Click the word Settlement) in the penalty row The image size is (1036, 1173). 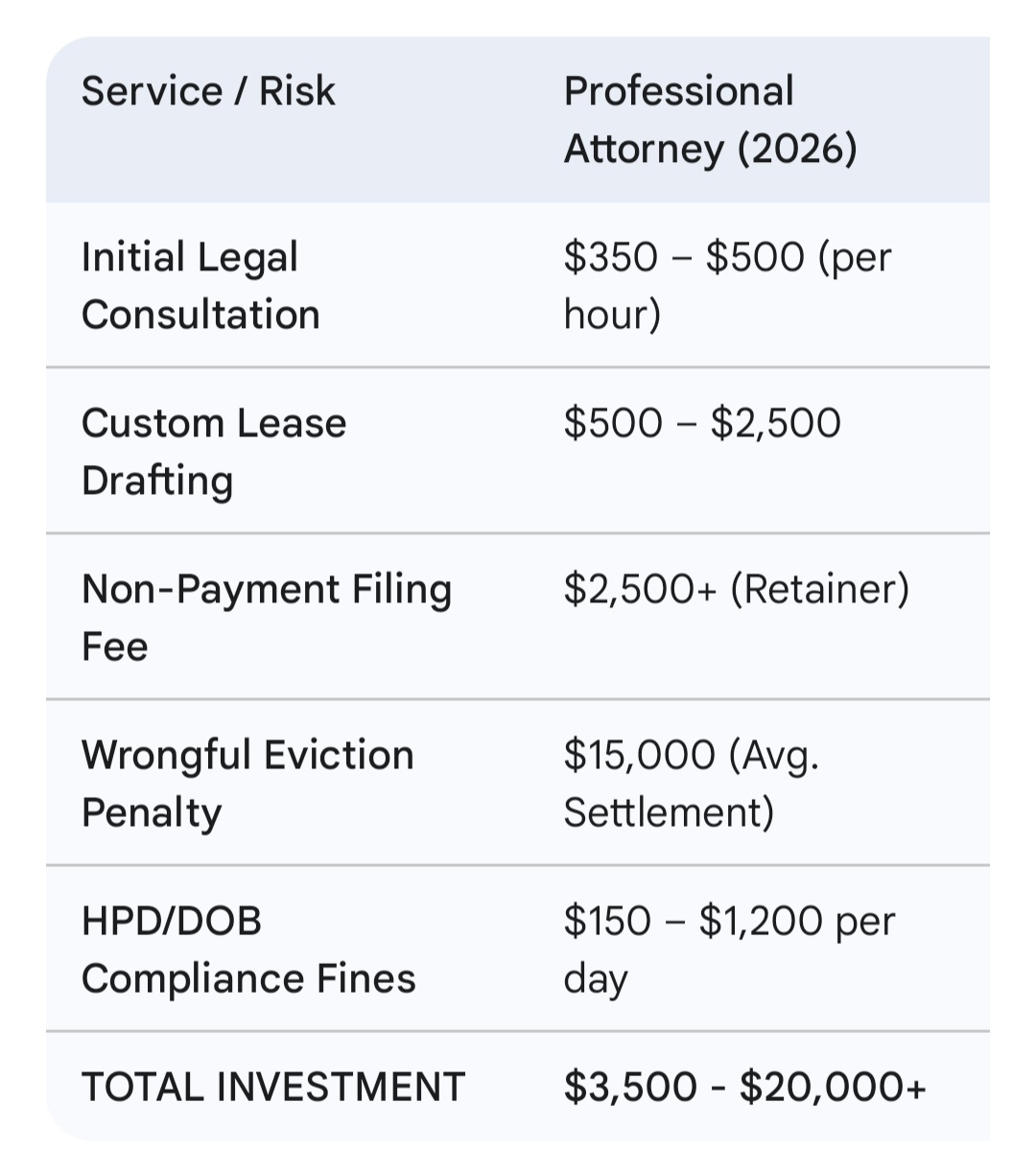669,813
